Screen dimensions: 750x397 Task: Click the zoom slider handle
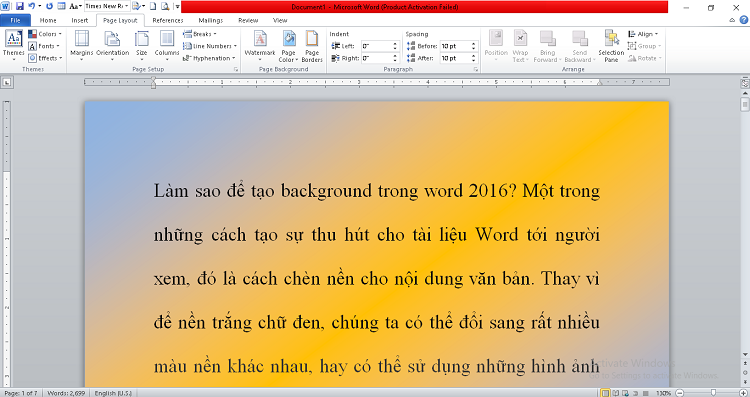point(713,393)
